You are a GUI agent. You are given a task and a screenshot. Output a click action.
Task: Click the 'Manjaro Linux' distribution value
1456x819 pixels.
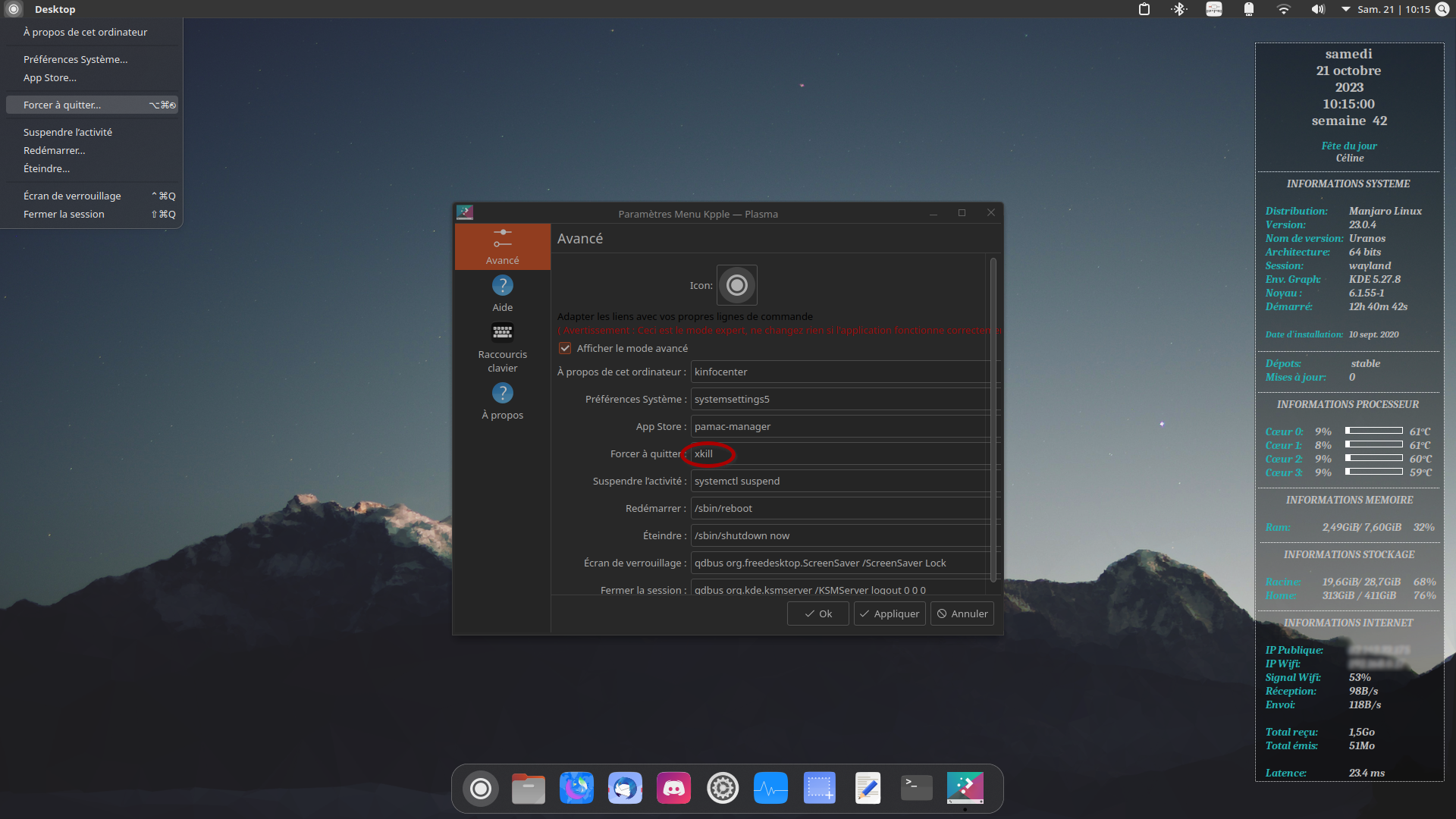pos(1385,211)
